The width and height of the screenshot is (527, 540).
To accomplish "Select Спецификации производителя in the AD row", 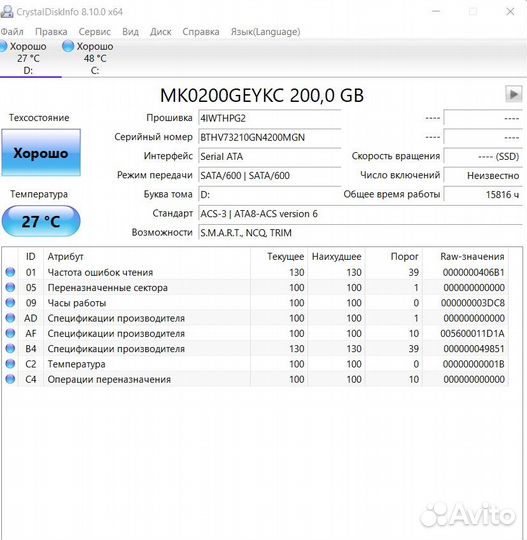I will coord(116,318).
